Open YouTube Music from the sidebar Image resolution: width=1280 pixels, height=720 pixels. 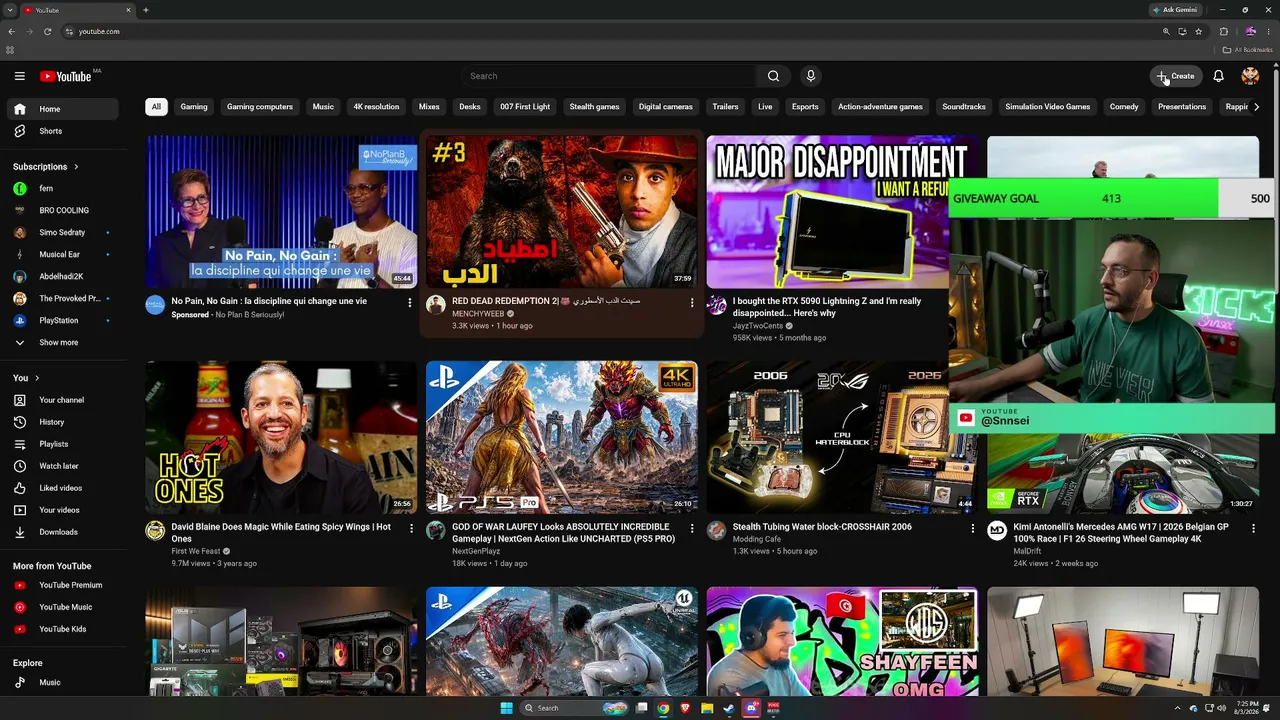click(61, 607)
